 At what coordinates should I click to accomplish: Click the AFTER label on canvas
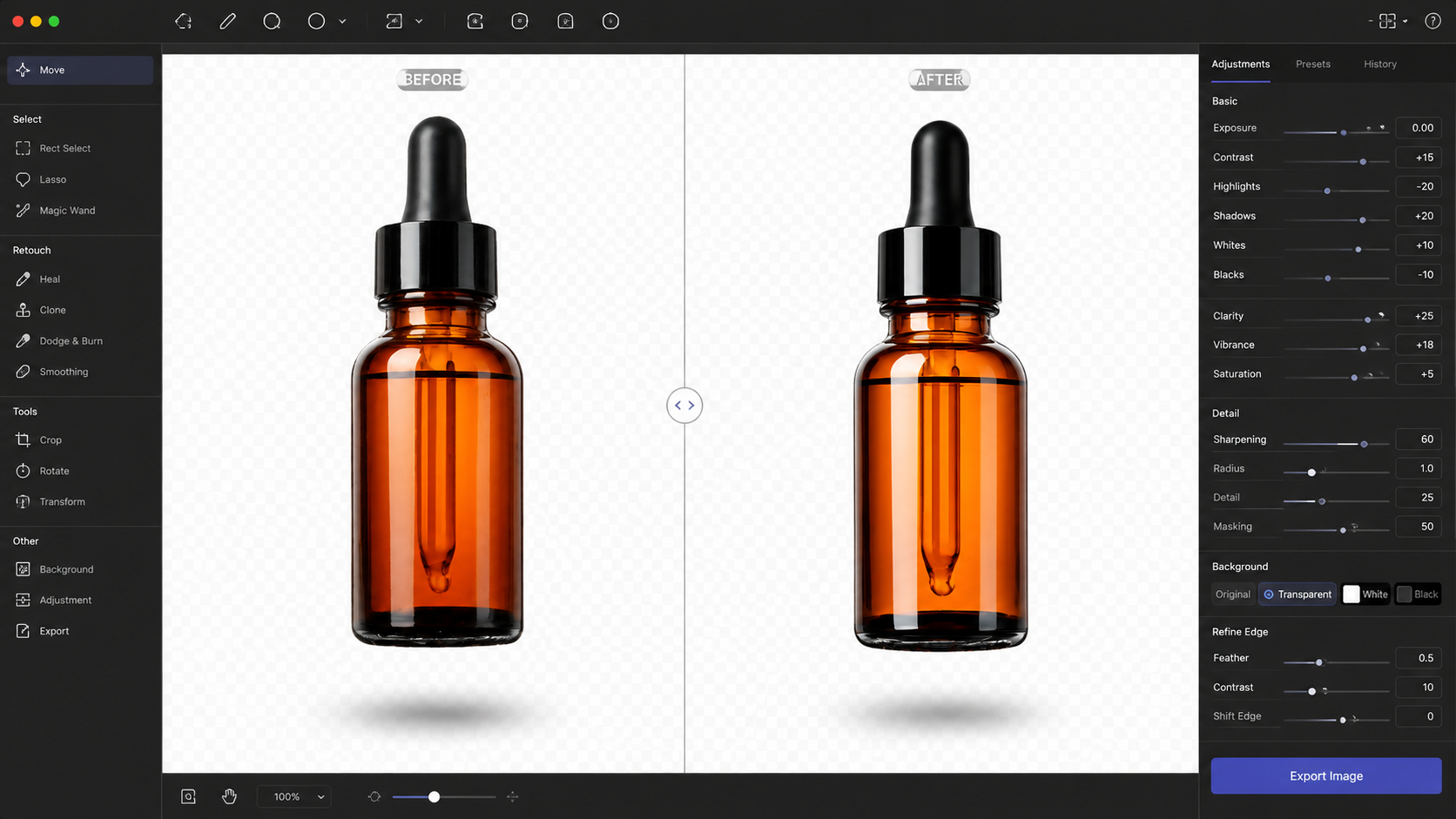tap(939, 79)
